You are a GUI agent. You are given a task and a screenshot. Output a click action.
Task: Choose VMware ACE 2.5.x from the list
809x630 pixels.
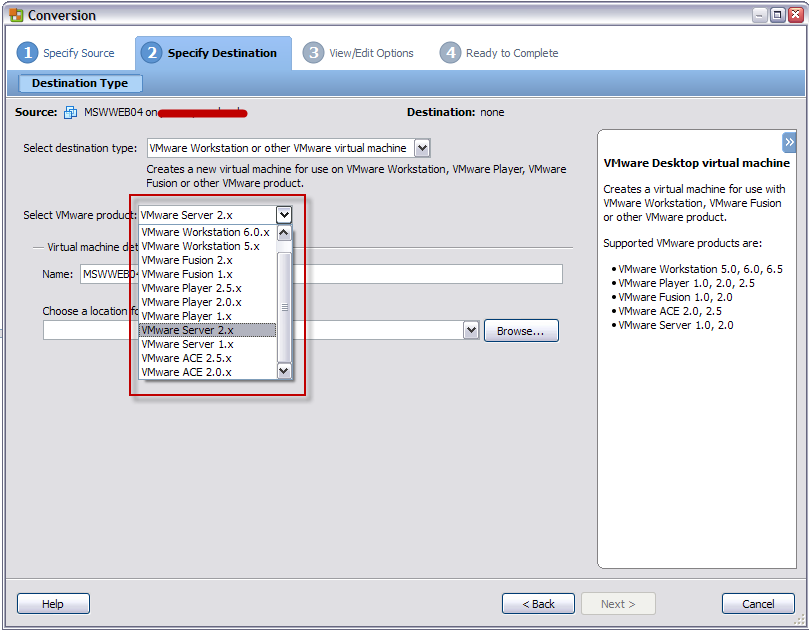point(186,358)
